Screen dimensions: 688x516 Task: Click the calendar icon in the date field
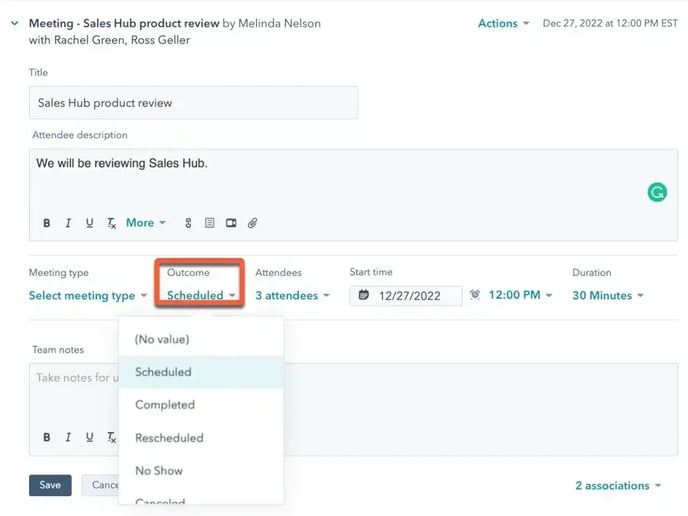[364, 294]
